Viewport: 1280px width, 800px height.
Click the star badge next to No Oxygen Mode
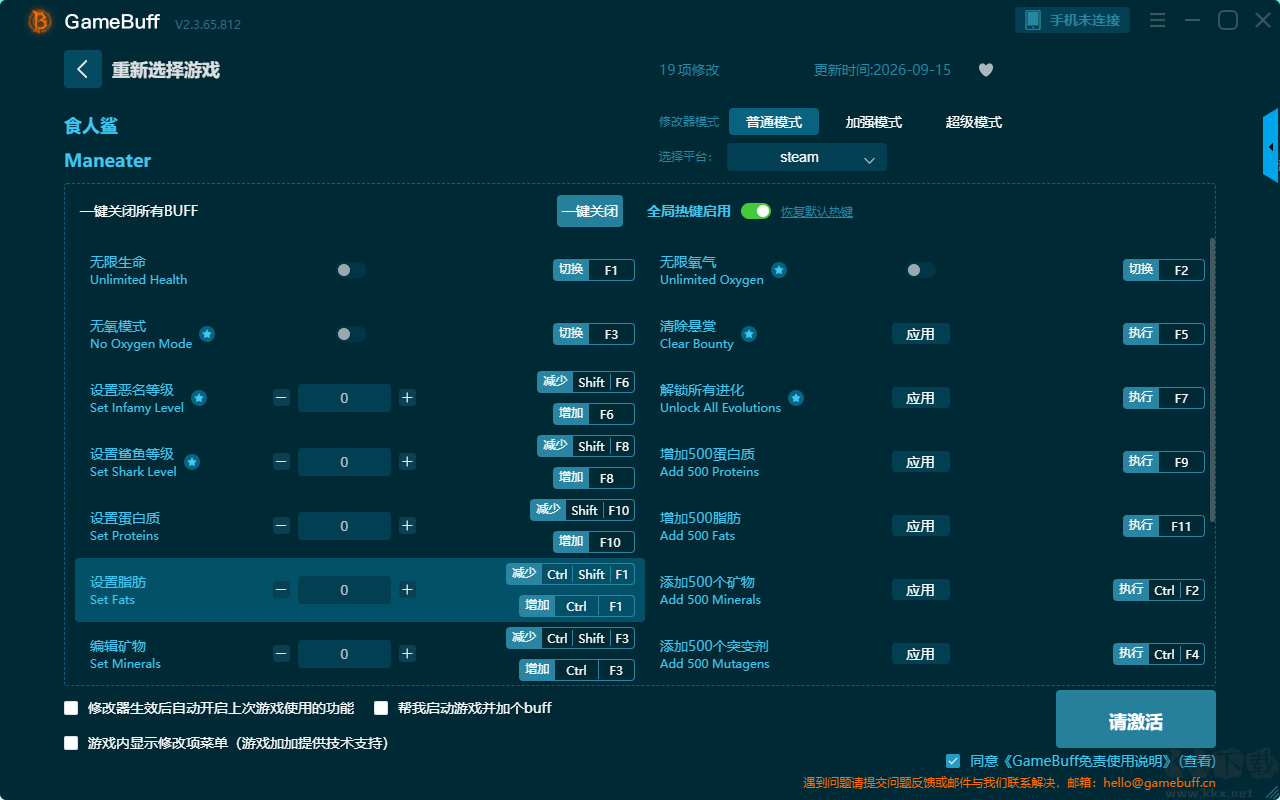pyautogui.click(x=207, y=334)
